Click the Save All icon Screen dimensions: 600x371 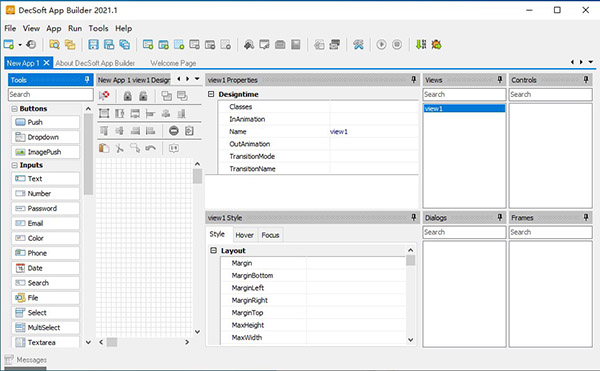125,44
